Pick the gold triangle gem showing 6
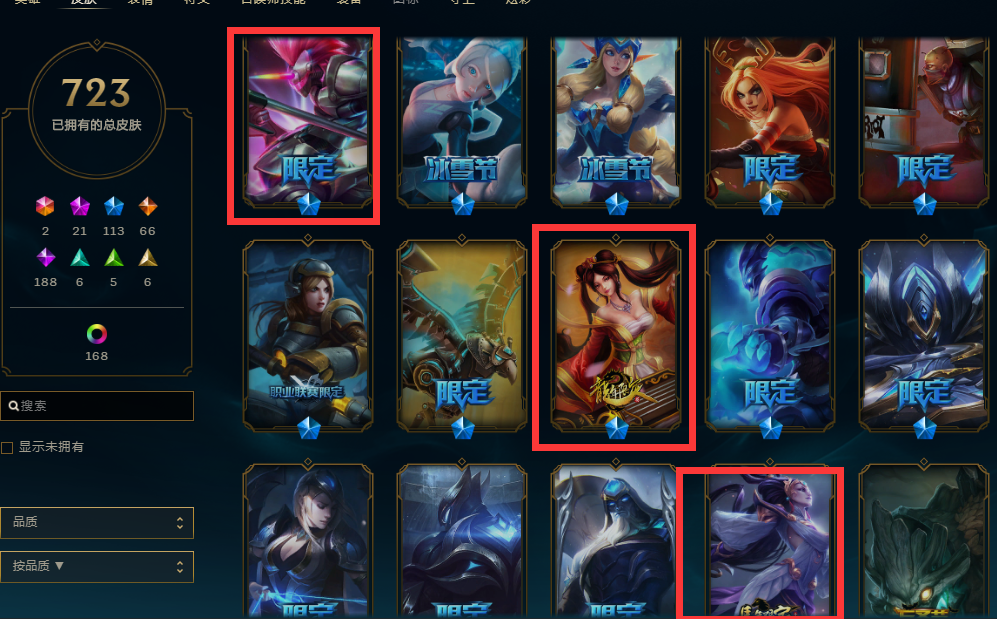This screenshot has height=619, width=997. (148, 257)
